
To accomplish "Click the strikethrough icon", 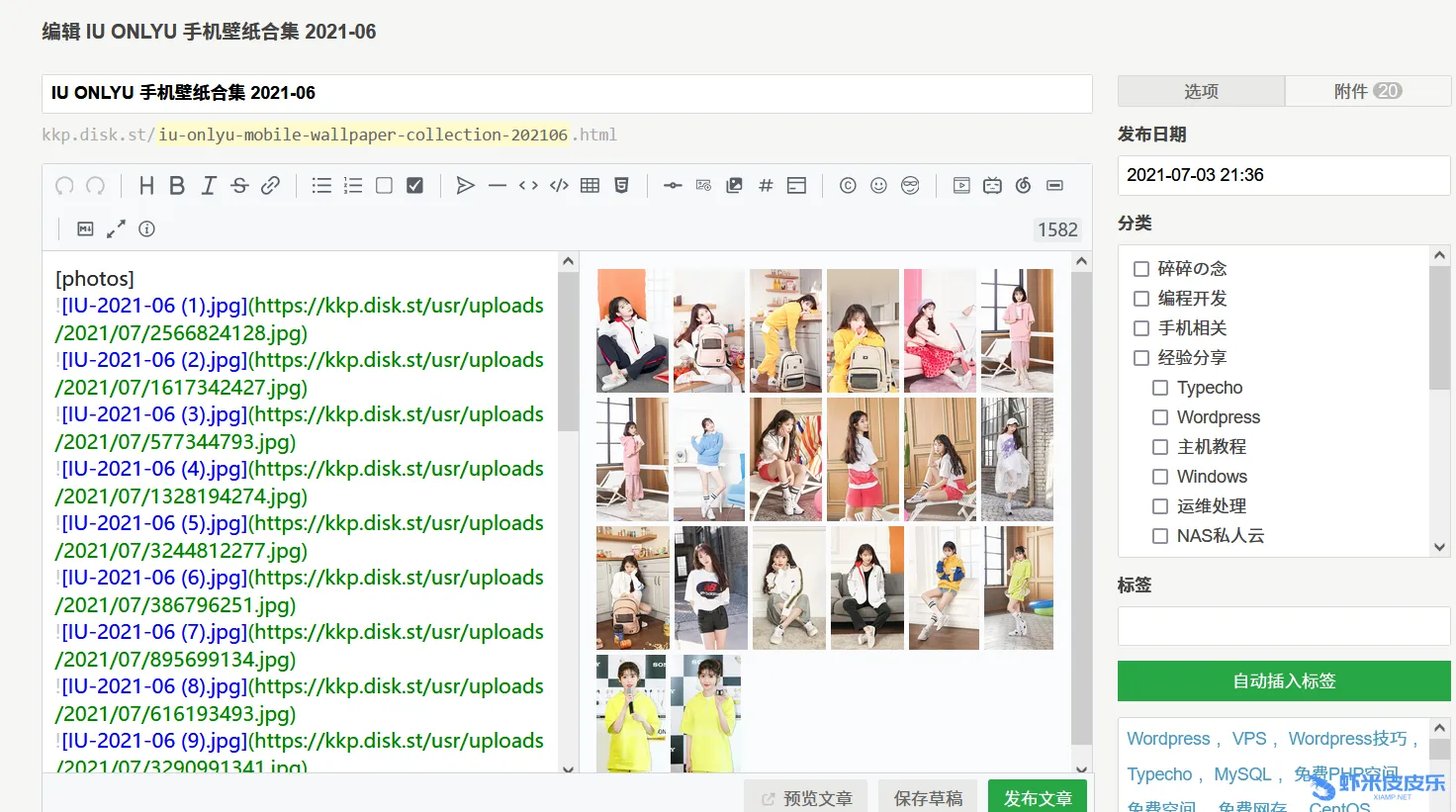I will click(x=239, y=186).
